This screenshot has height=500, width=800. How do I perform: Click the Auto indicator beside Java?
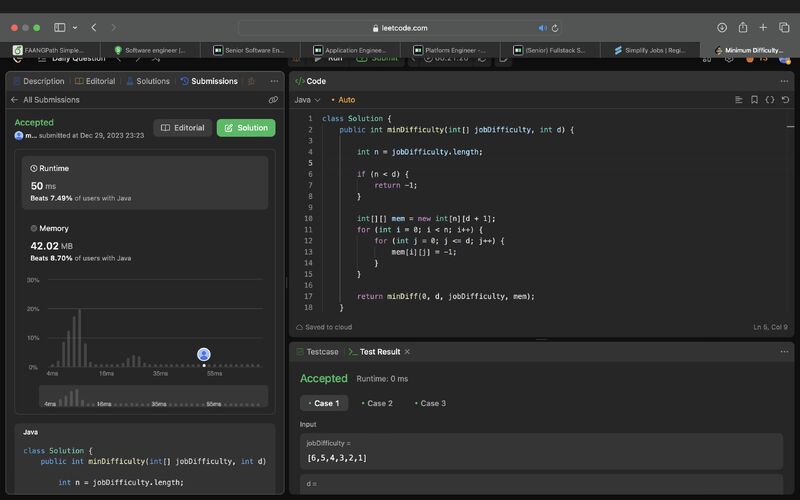tap(343, 99)
